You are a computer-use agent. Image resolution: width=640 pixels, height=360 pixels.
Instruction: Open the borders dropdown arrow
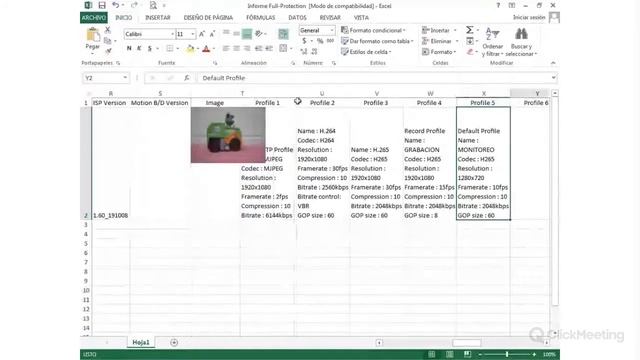(x=178, y=49)
